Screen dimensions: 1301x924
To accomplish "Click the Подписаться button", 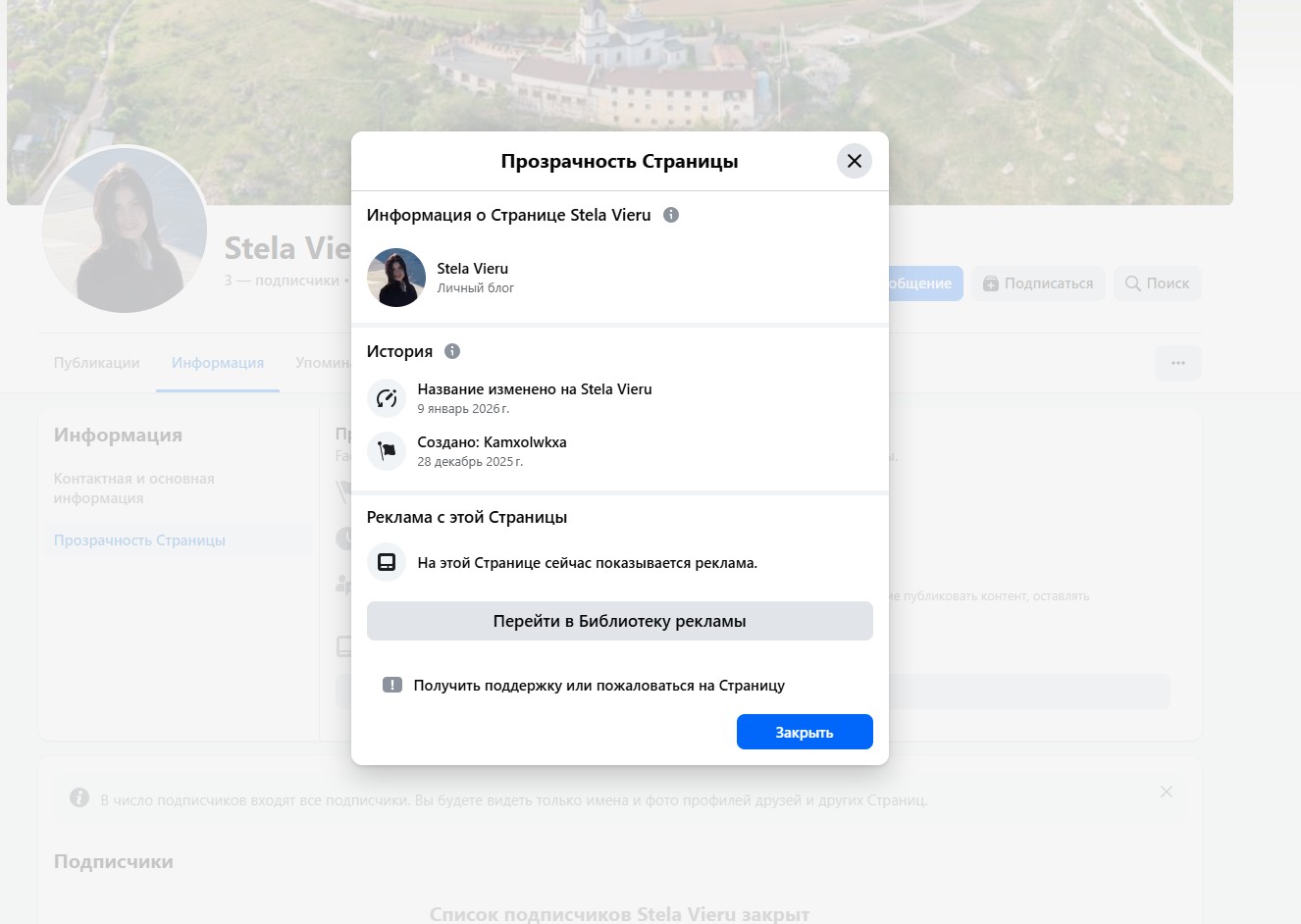I will pyautogui.click(x=1038, y=283).
